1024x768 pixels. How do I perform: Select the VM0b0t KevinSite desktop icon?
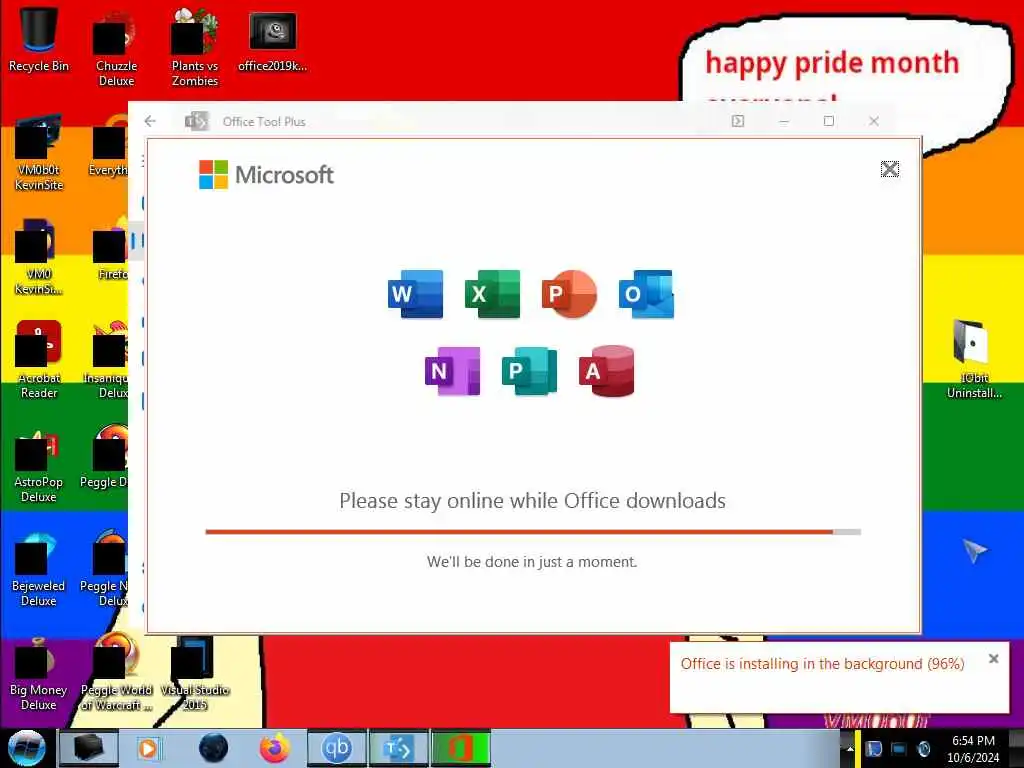[39, 153]
